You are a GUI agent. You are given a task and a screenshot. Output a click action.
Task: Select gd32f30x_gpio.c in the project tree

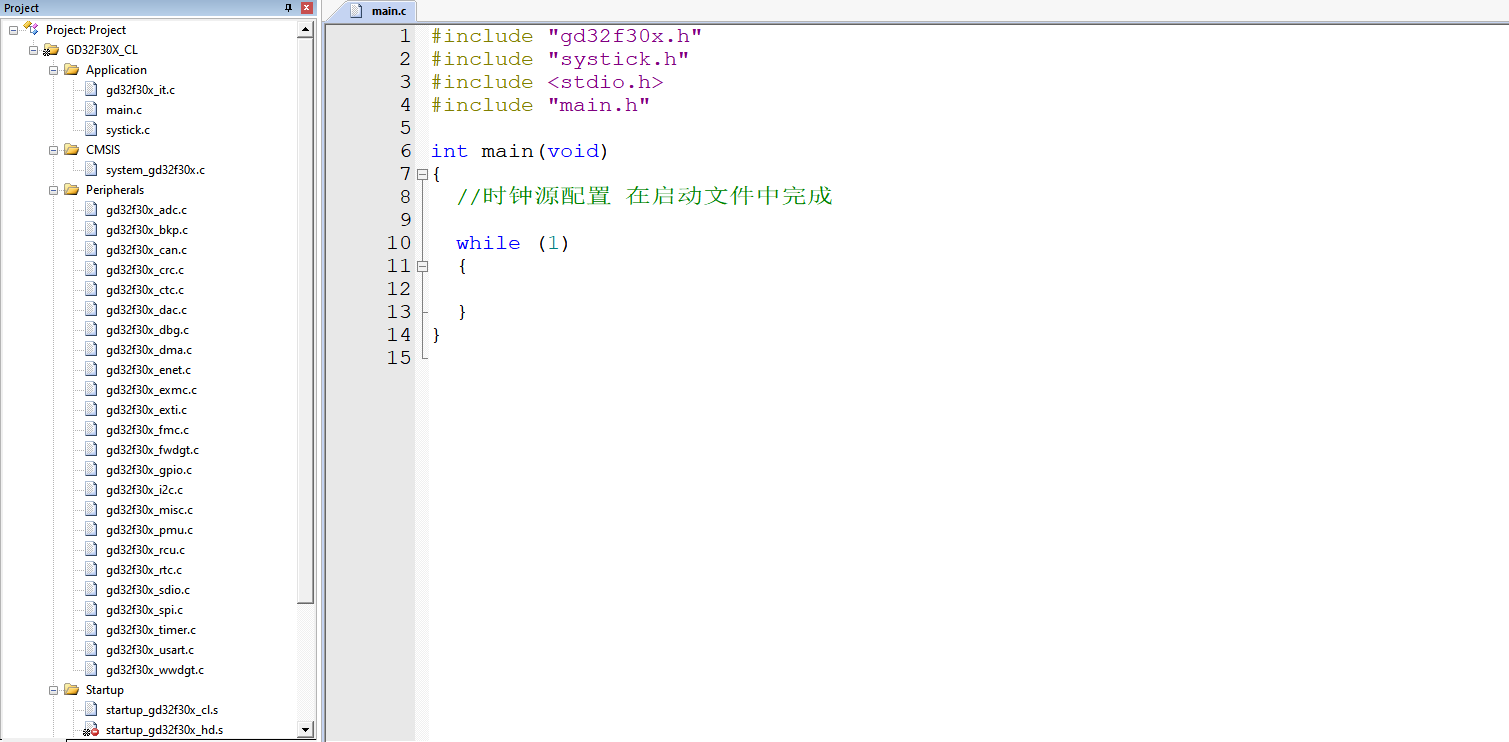pyautogui.click(x=149, y=470)
